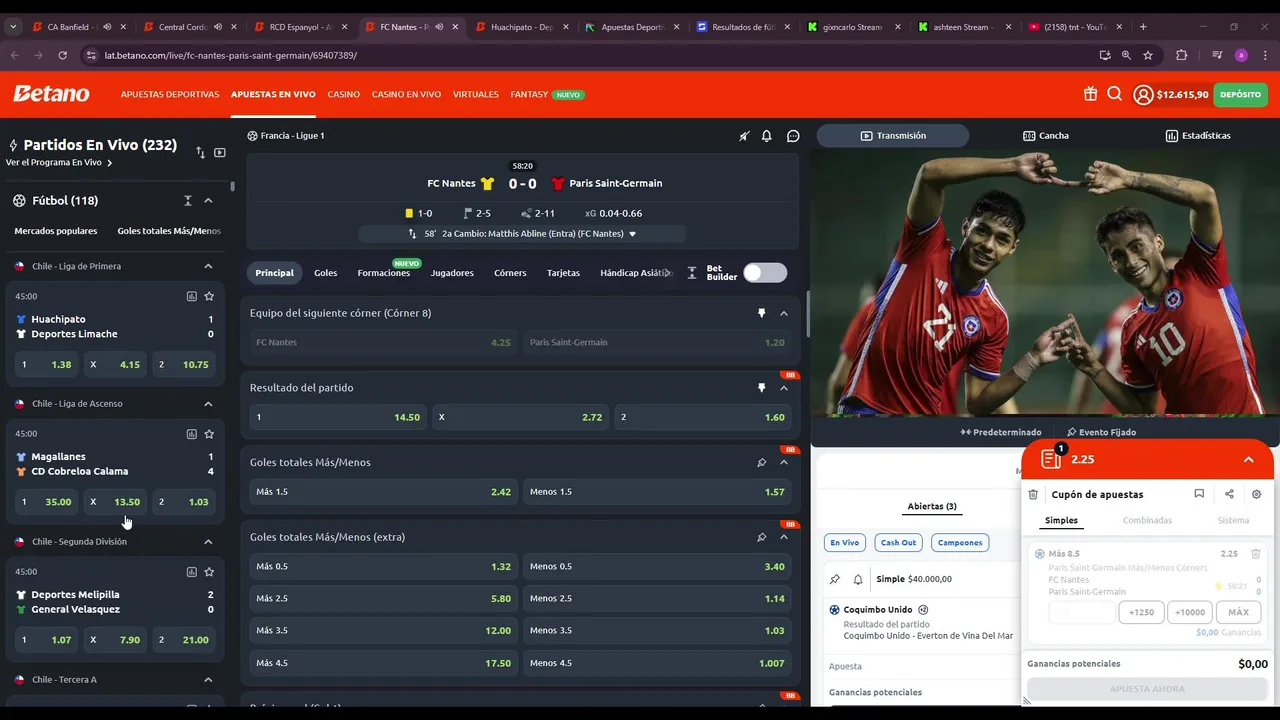Image resolution: width=1280 pixels, height=720 pixels.
Task: Favorite the Huachipato match with the star
Action: 209,296
